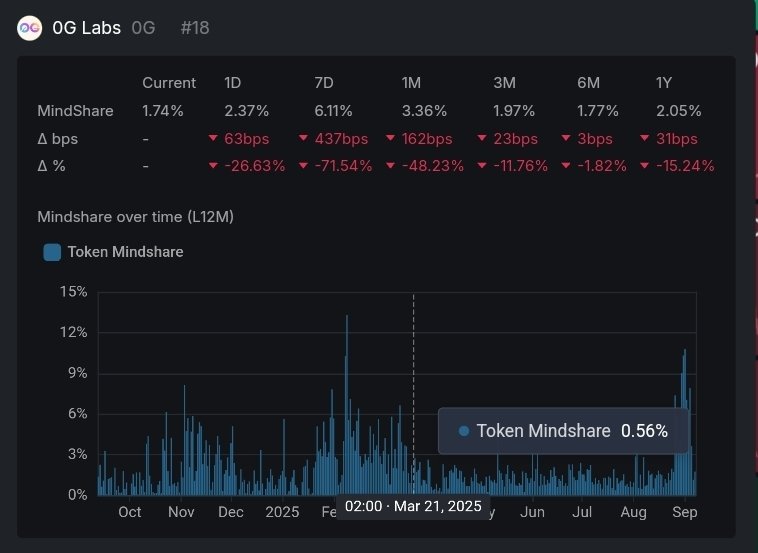This screenshot has height=553, width=758.
Task: Click the Mindshare over time (L12M) heading
Action: 135,217
